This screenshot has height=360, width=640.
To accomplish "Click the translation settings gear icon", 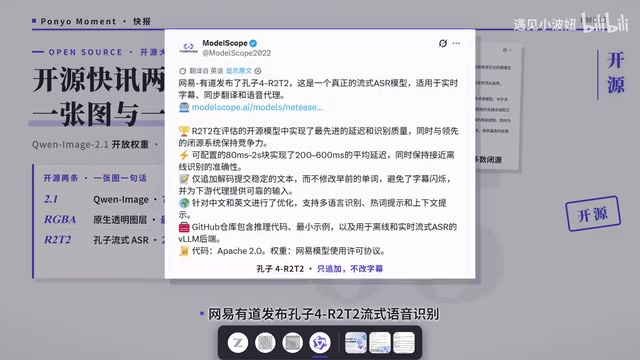I will click(x=258, y=71).
